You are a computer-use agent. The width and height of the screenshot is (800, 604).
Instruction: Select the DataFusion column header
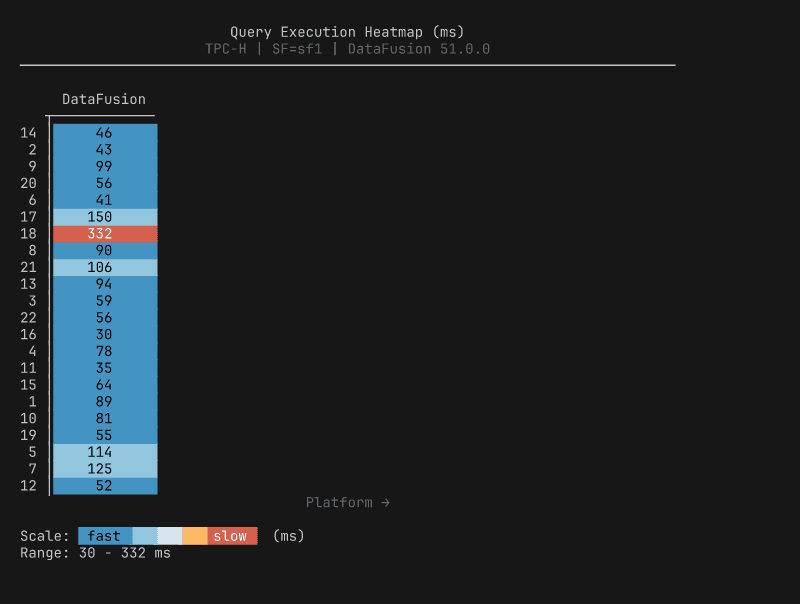click(x=104, y=99)
